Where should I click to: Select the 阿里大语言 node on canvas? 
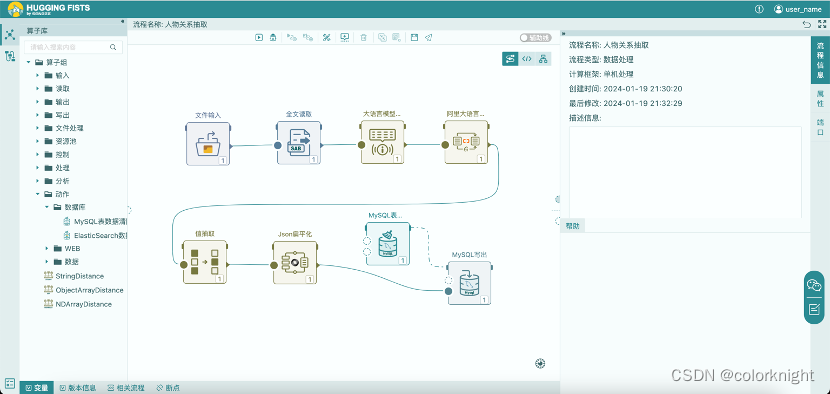pyautogui.click(x=466, y=141)
